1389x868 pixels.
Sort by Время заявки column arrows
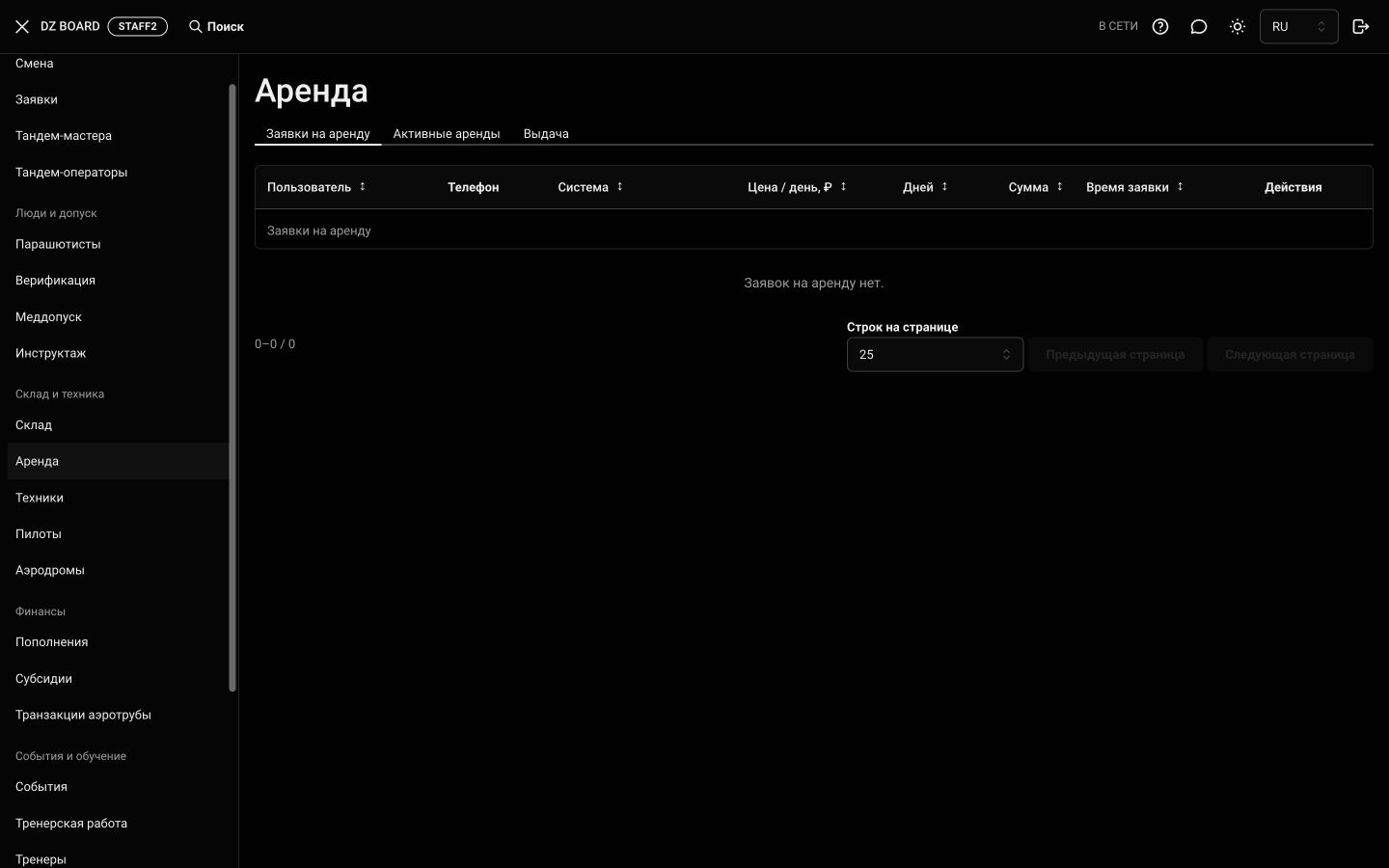point(1180,187)
